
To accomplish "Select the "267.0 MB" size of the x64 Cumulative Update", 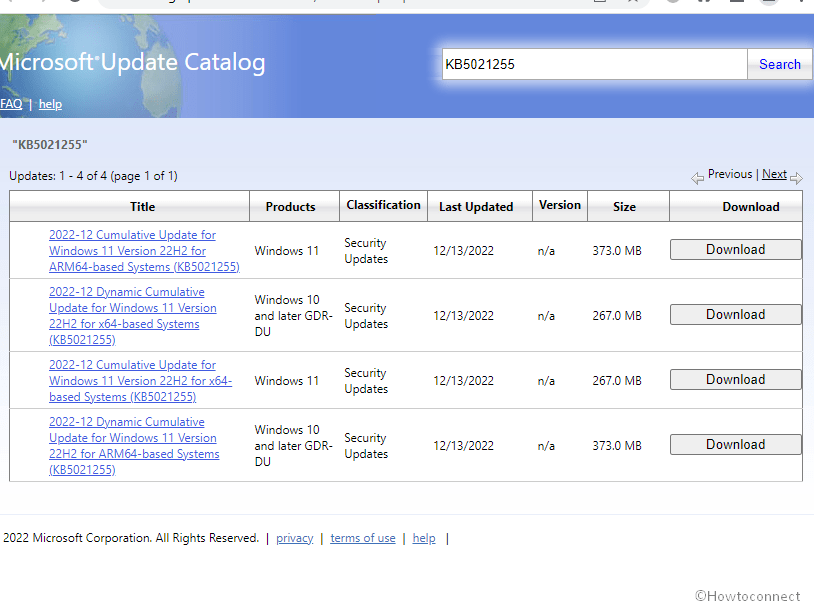I will (617, 380).
